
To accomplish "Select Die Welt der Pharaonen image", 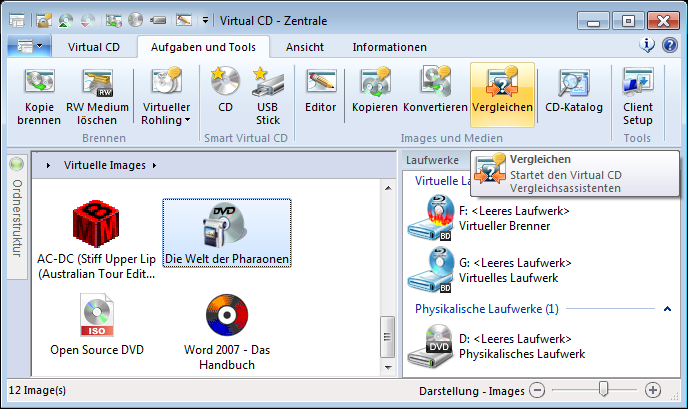I will click(x=227, y=233).
